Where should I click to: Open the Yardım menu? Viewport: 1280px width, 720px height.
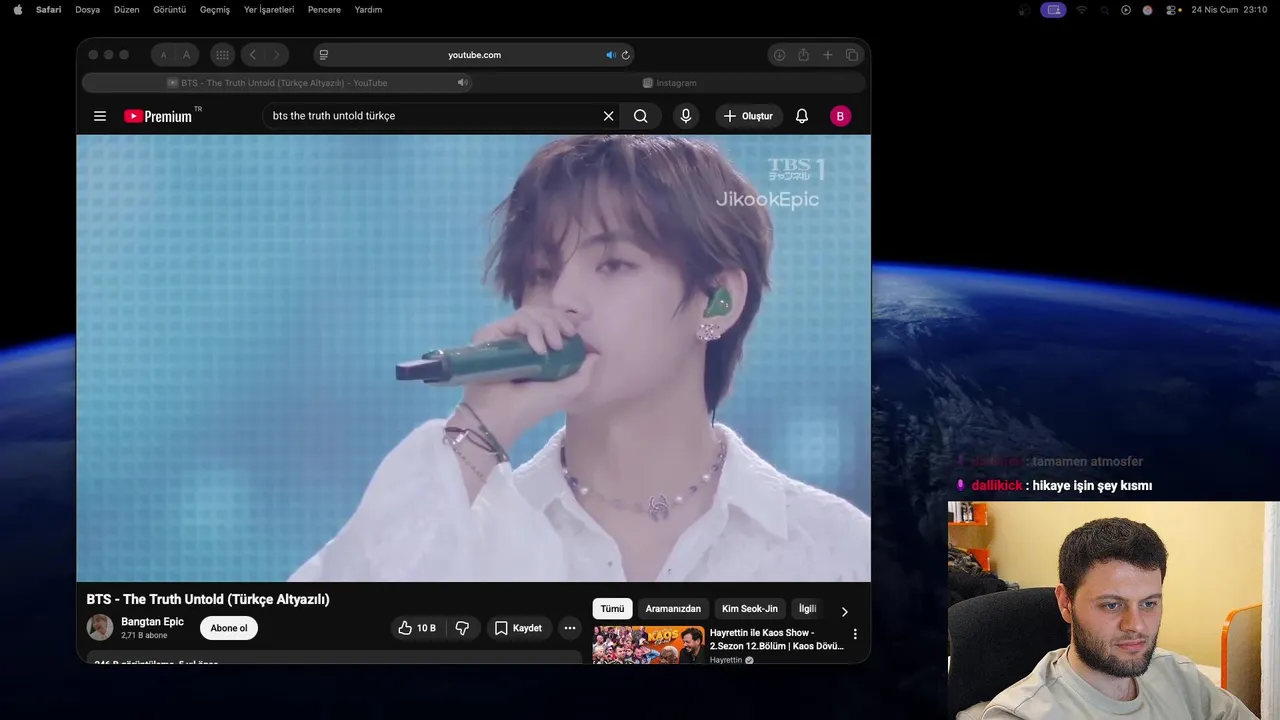pyautogui.click(x=368, y=10)
